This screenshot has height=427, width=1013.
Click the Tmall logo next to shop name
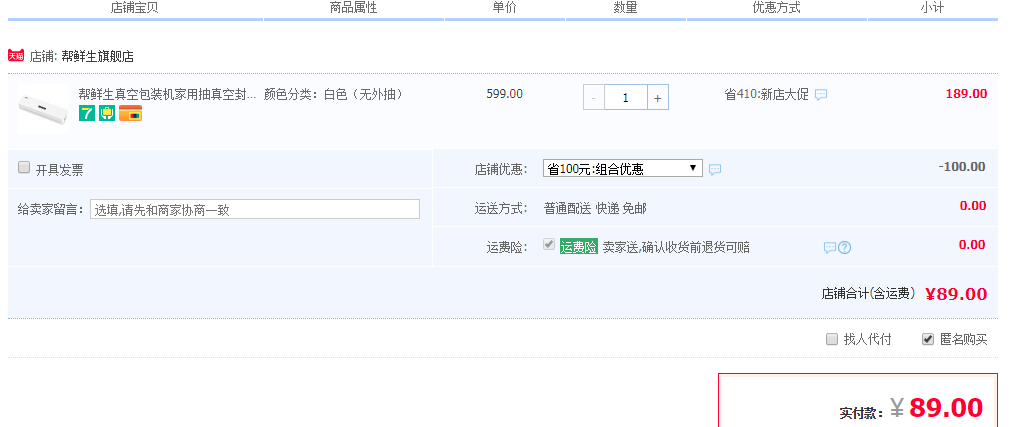click(x=16, y=56)
